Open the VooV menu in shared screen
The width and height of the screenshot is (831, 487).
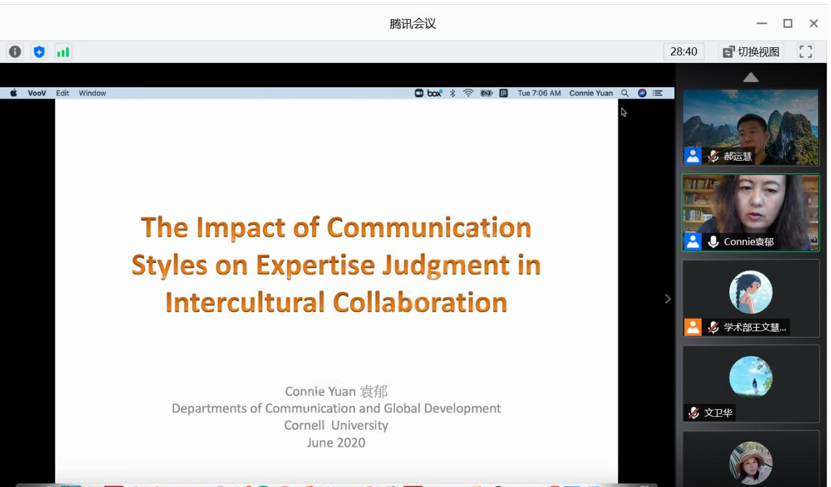(37, 93)
